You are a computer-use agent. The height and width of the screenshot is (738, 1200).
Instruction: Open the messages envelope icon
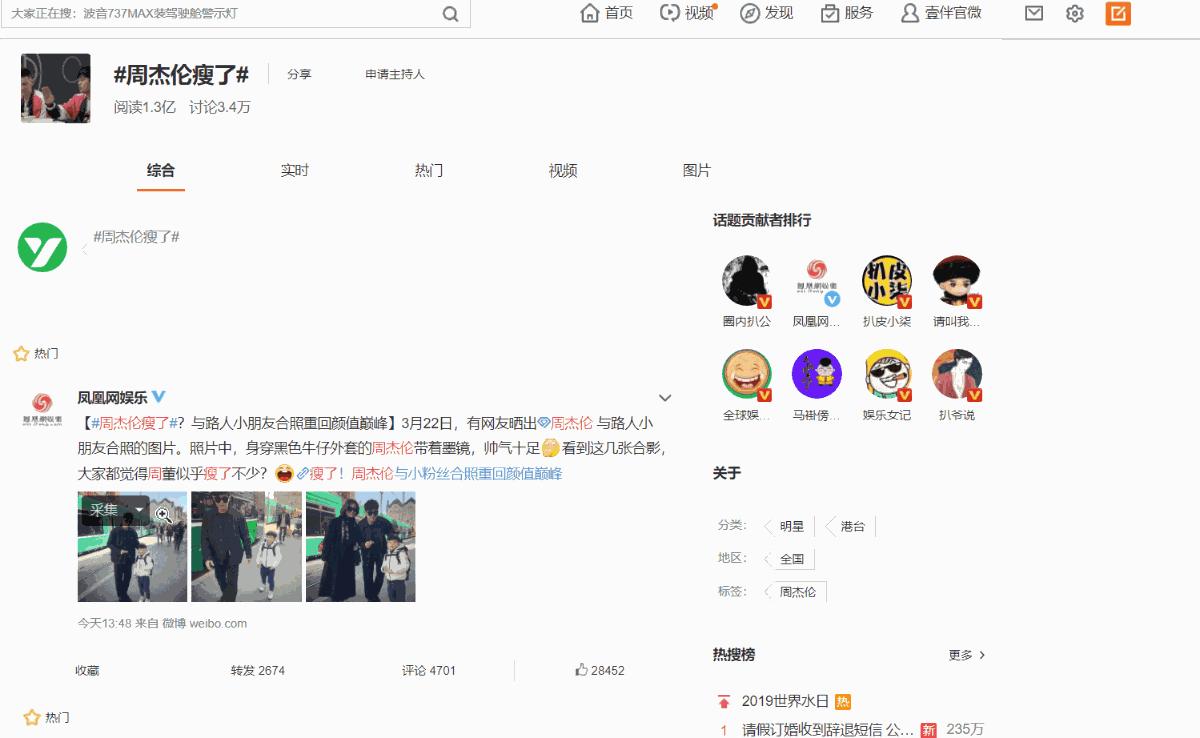point(1032,14)
